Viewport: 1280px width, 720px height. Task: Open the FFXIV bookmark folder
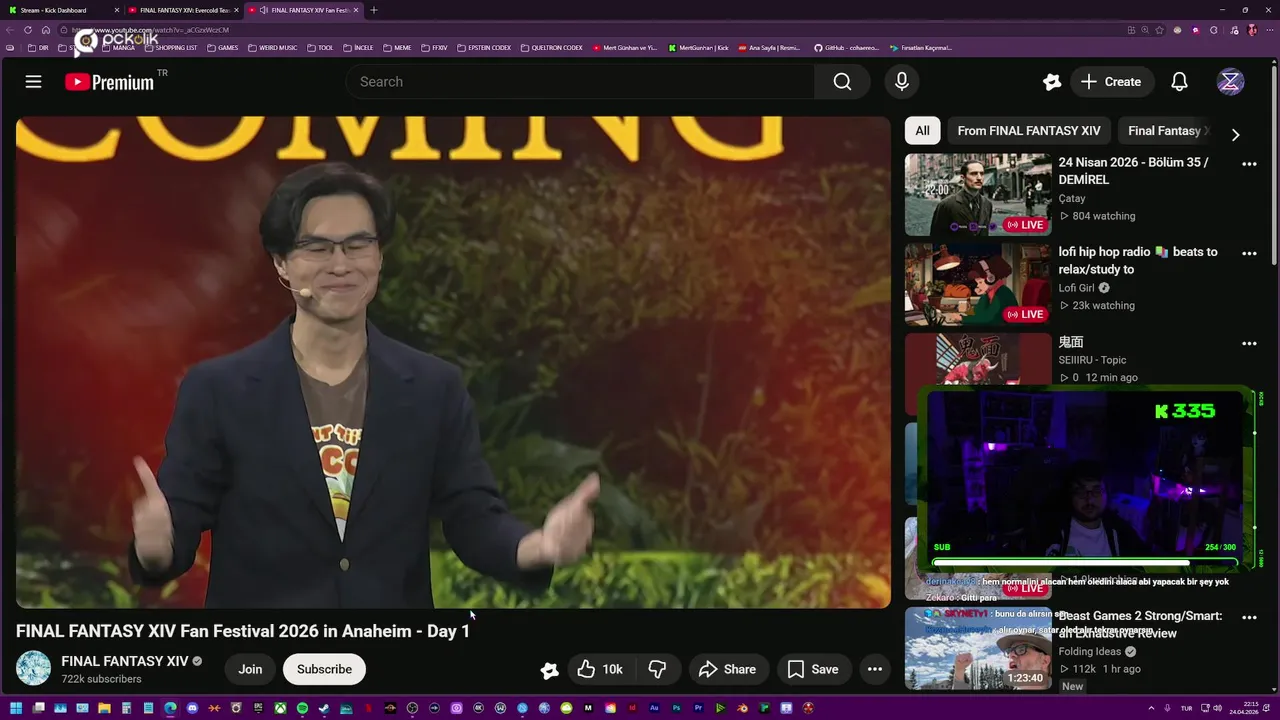click(434, 48)
